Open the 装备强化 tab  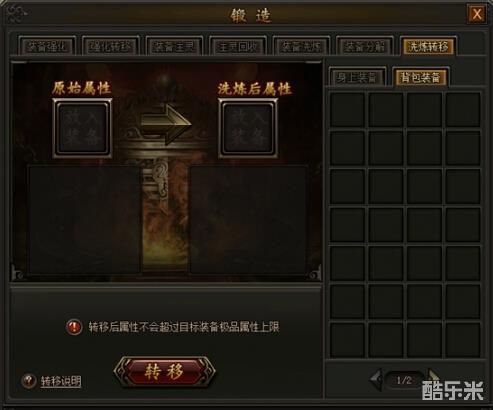coord(47,46)
